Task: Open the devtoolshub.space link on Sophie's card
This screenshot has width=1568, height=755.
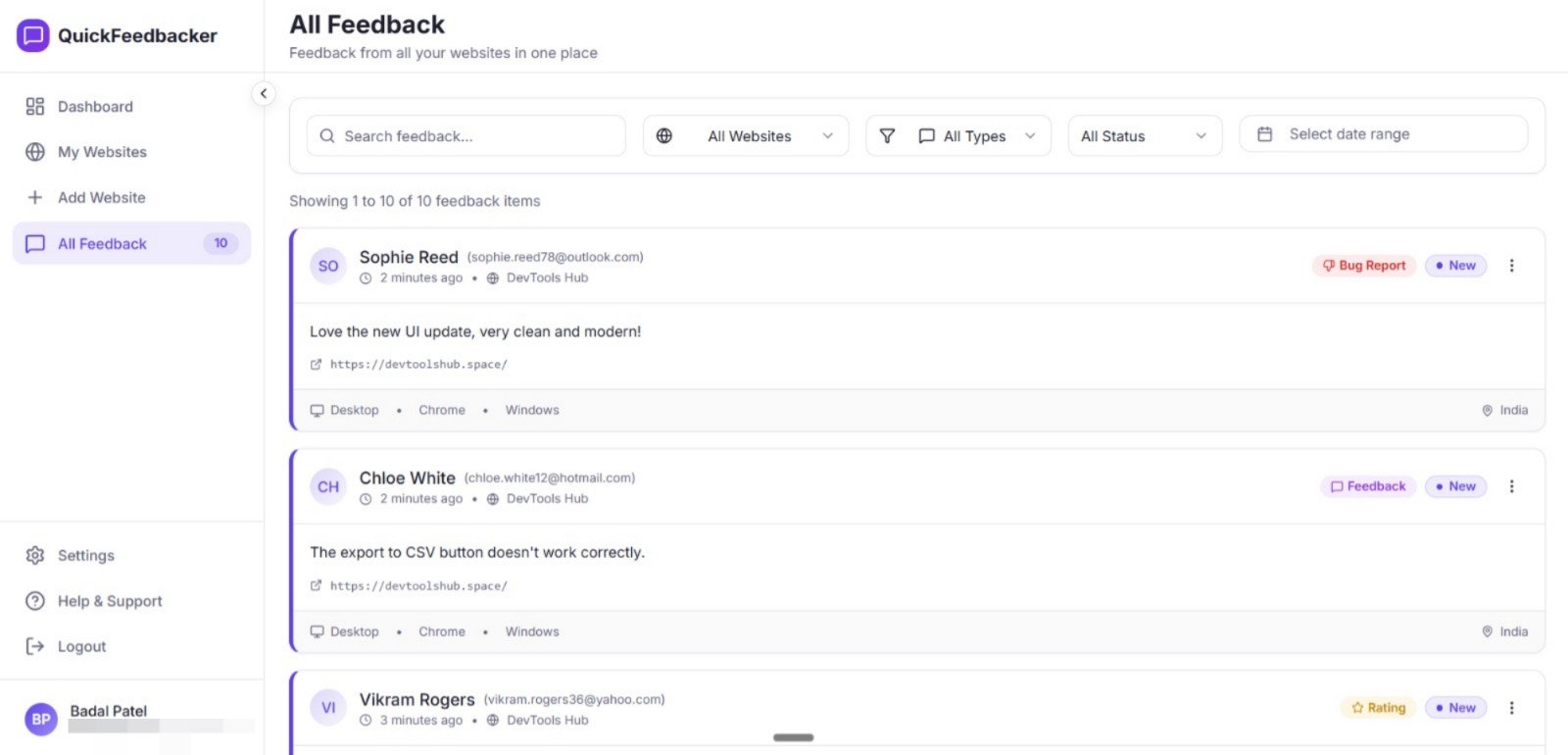Action: 418,364
